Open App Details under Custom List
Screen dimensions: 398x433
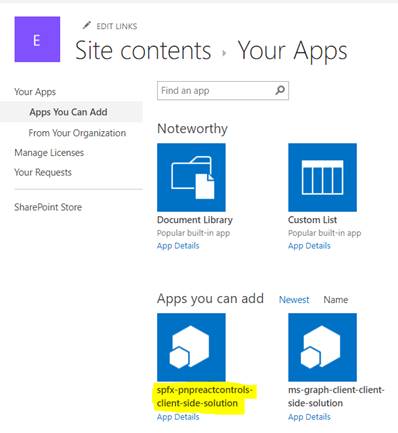click(x=309, y=246)
